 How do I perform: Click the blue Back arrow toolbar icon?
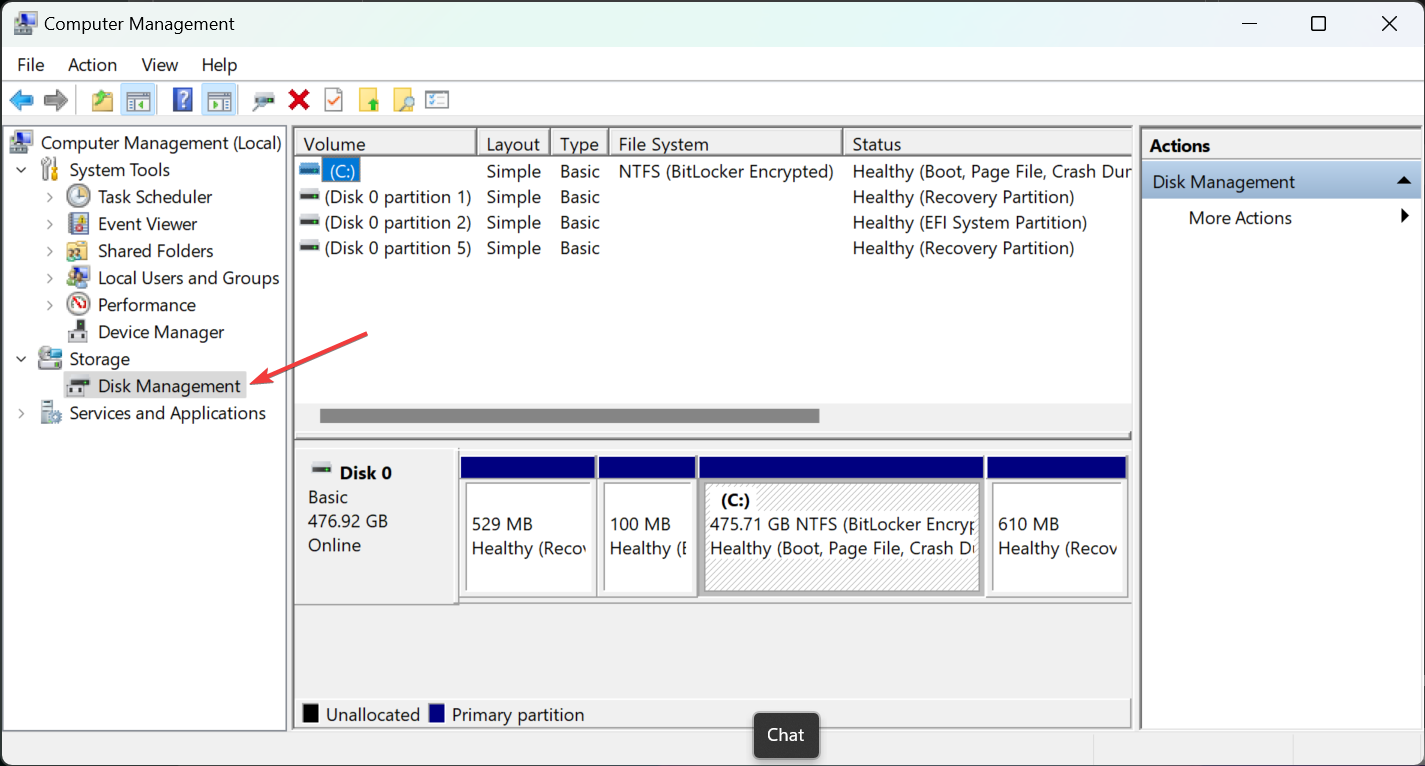[x=21, y=100]
